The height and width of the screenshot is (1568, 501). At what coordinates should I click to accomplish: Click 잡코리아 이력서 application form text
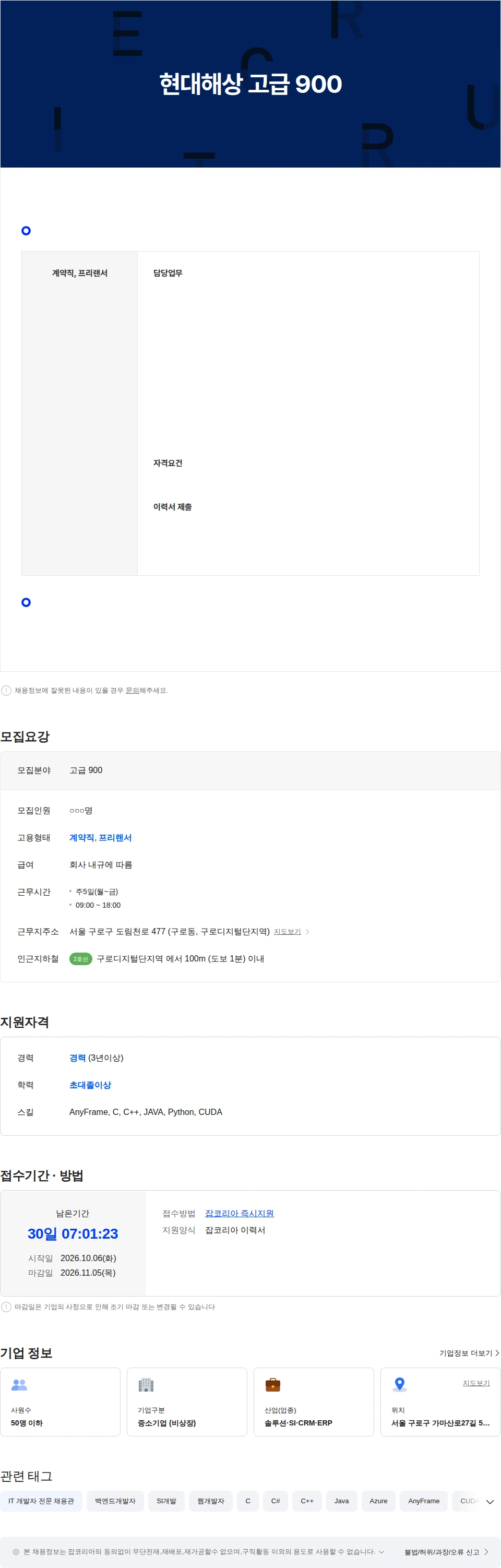[235, 1230]
